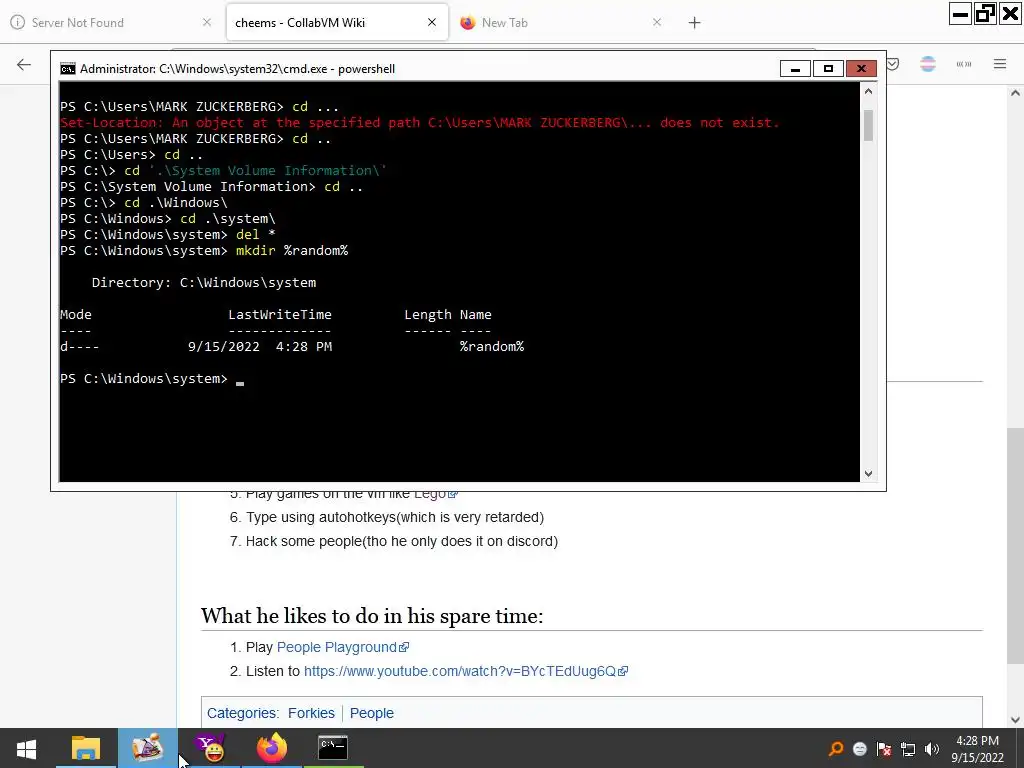Viewport: 1024px width, 768px height.
Task: Open the youtube.com watch link
Action: click(x=466, y=671)
